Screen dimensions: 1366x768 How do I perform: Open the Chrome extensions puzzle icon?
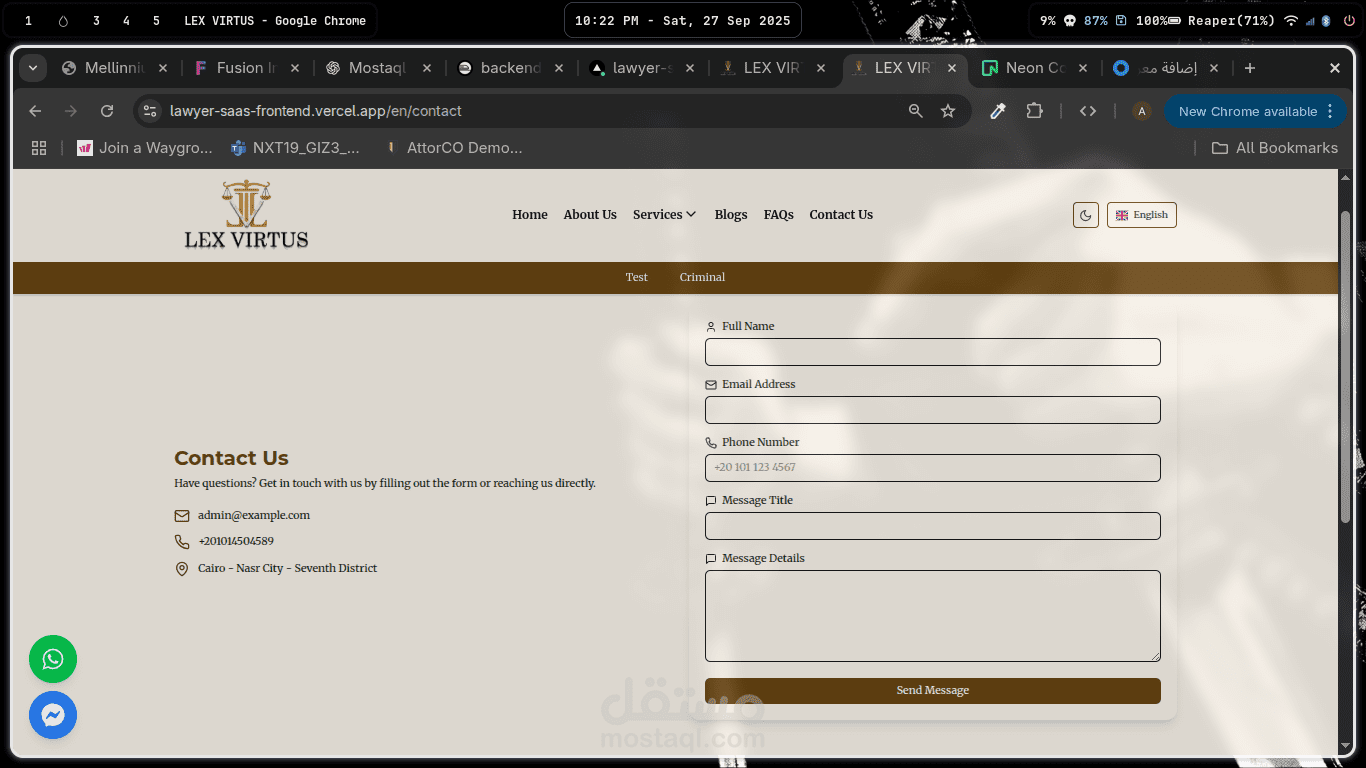click(1035, 111)
